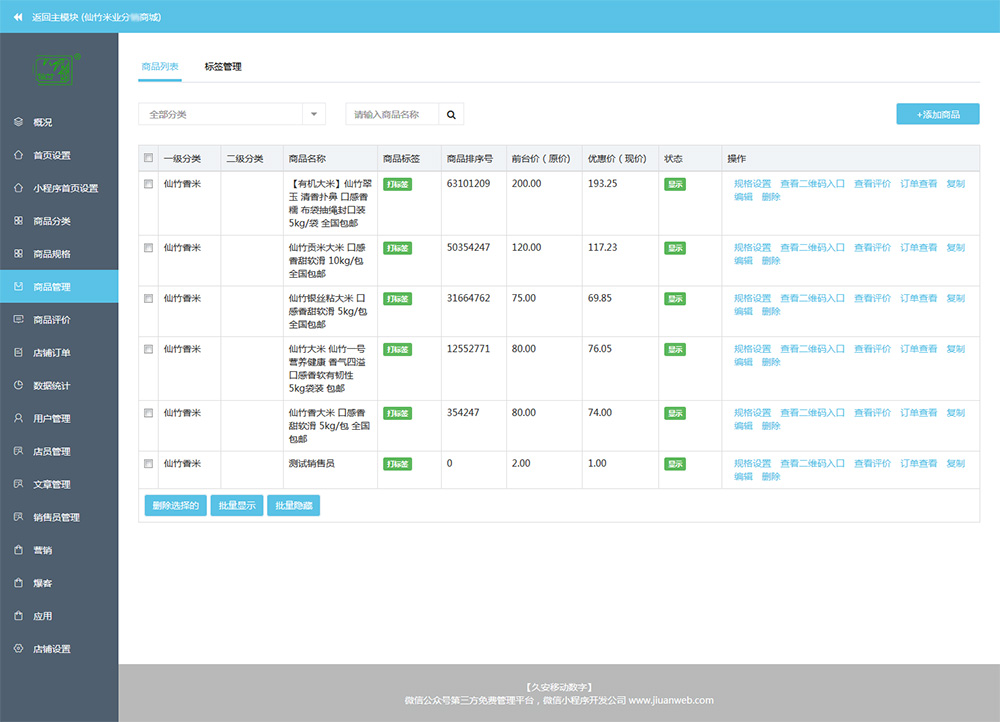Image resolution: width=1000 pixels, height=722 pixels.
Task: Click the 营销 bag icon
Action: coord(18,550)
